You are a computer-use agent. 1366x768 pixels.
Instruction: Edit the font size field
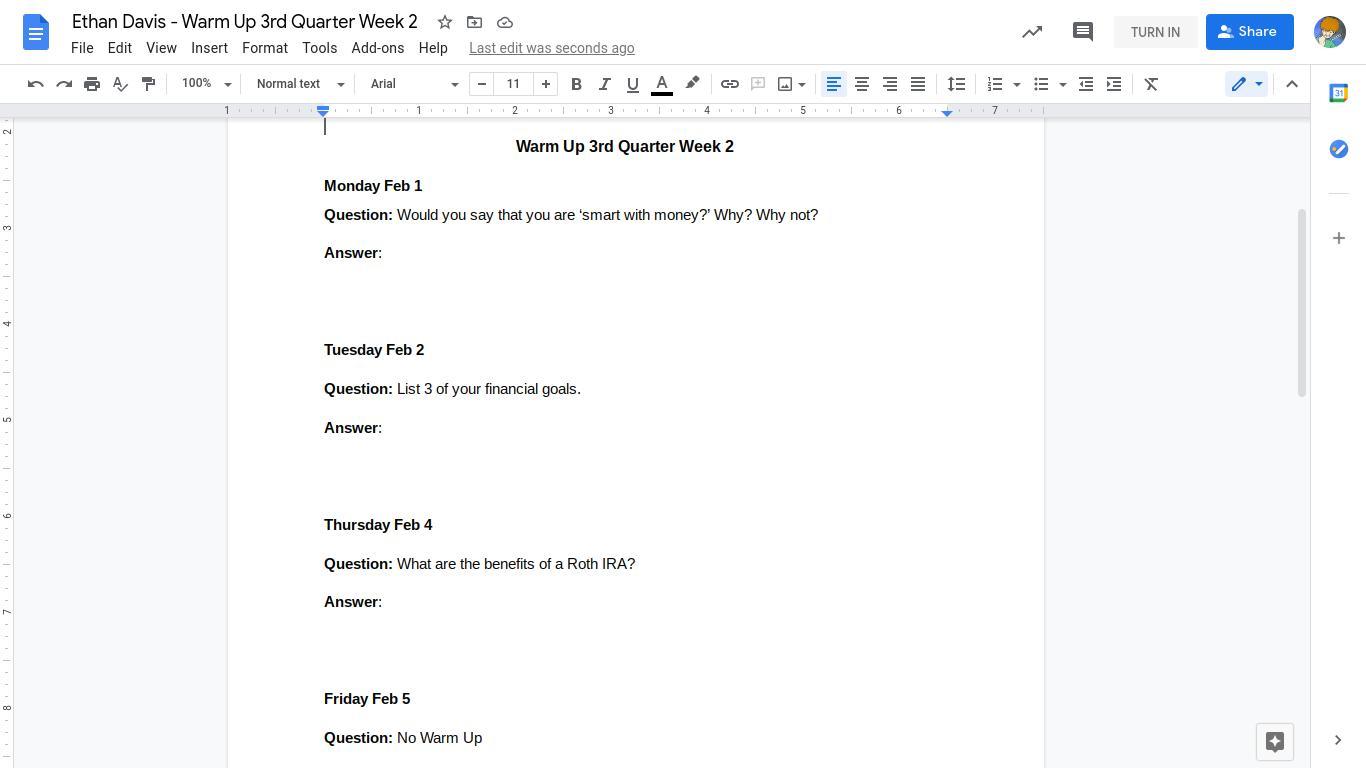513,84
